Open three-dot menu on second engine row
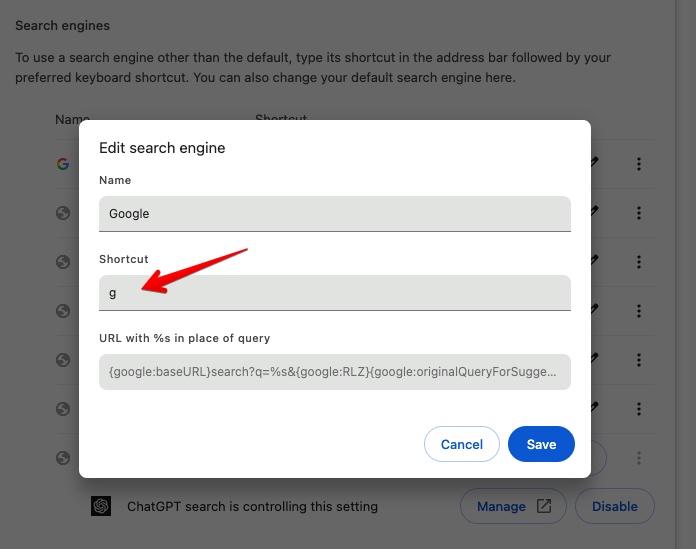696x549 pixels. pyautogui.click(x=639, y=213)
